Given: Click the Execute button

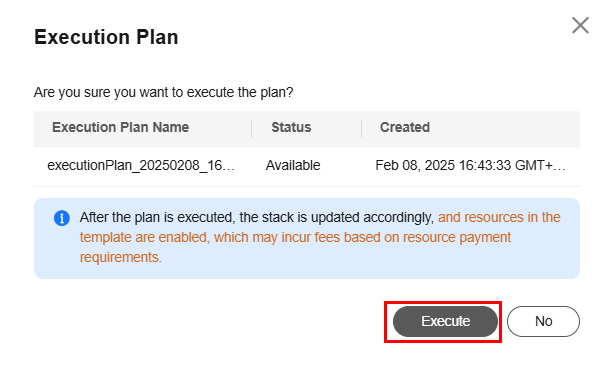Looking at the screenshot, I should [445, 321].
